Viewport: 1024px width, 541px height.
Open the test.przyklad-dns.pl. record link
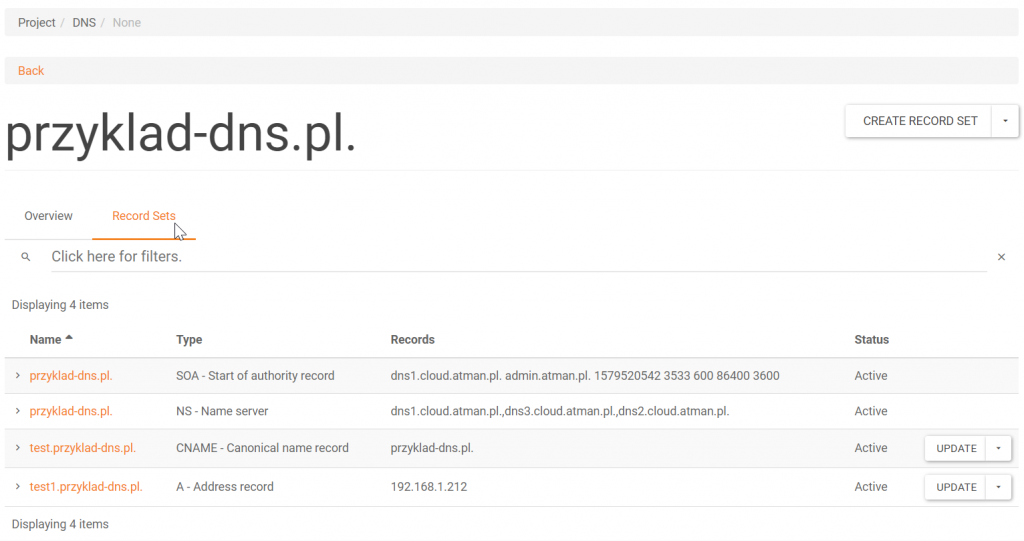[83, 448]
